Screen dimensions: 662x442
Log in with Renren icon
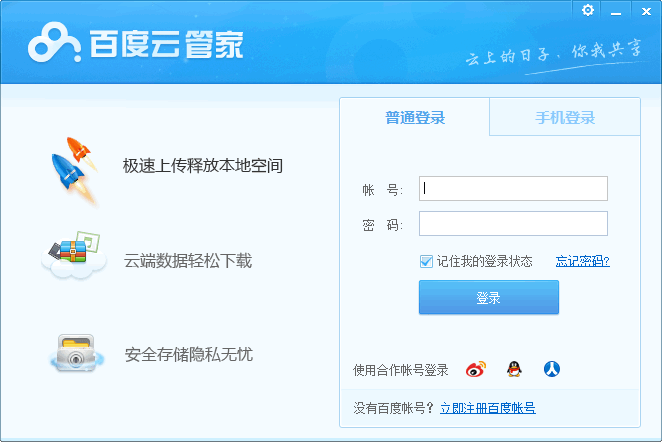[x=552, y=369]
